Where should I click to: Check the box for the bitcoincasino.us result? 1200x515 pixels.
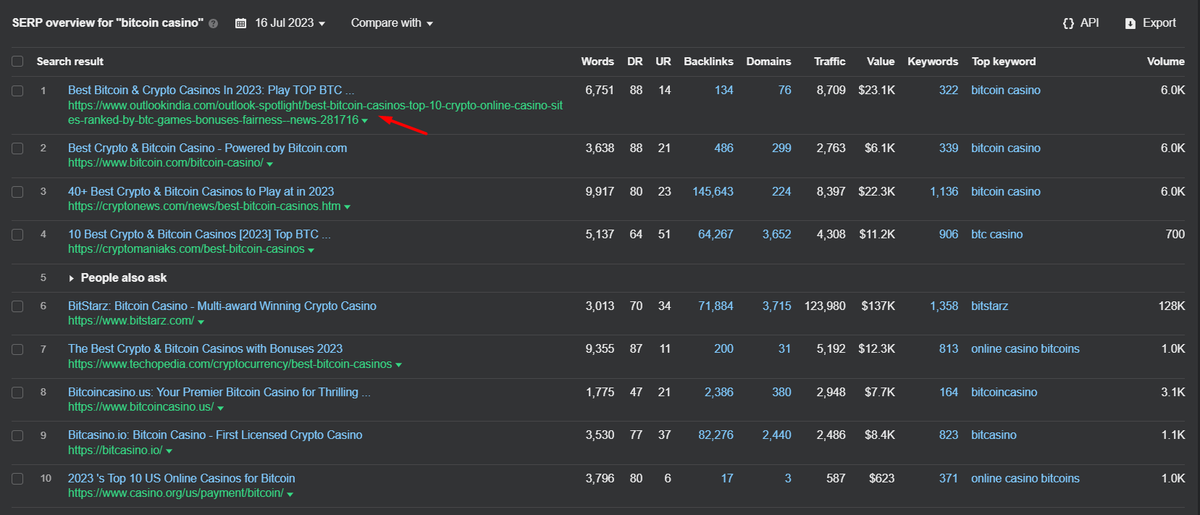pyautogui.click(x=17, y=392)
